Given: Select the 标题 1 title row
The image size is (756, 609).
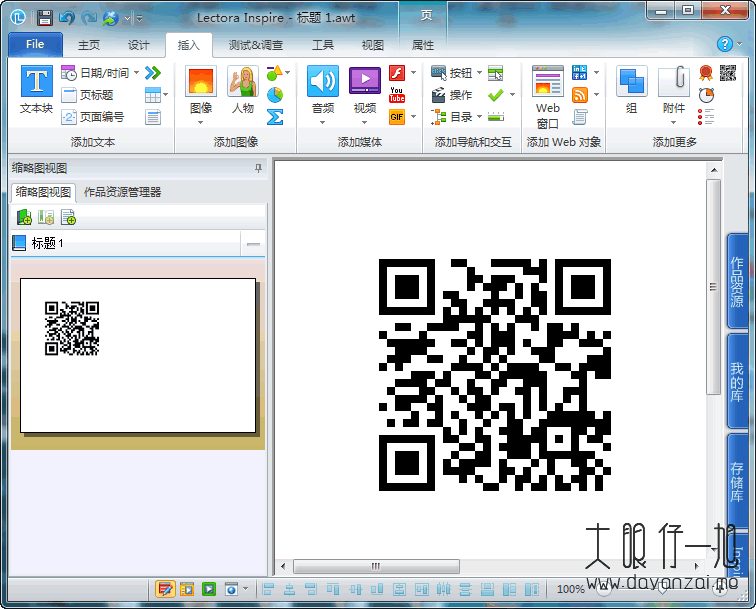Looking at the screenshot, I should point(125,244).
